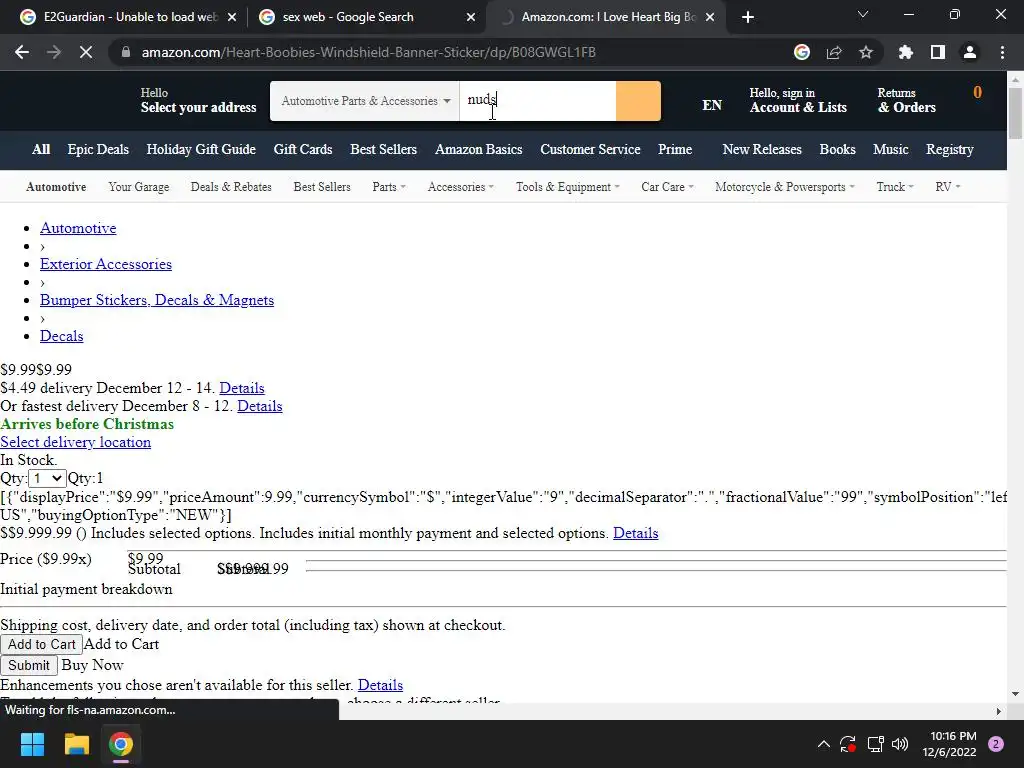Open a new browser tab
The width and height of the screenshot is (1024, 768).
[x=748, y=17]
